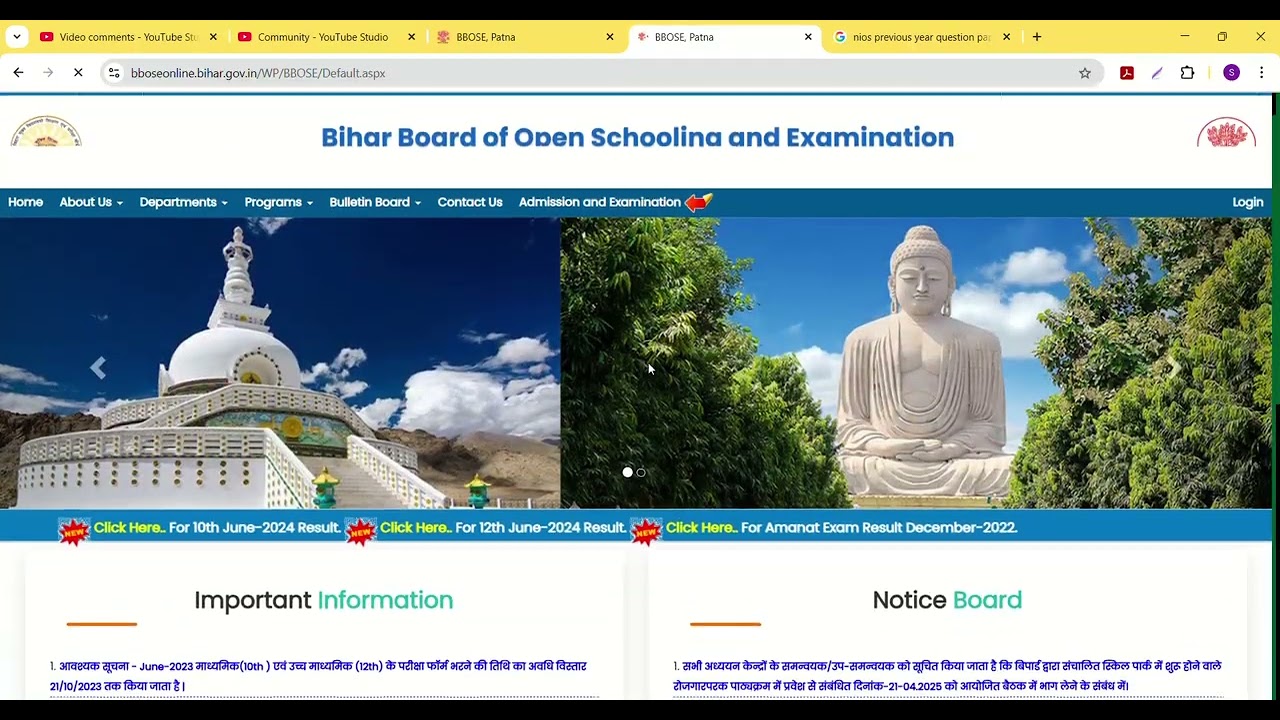
Task: Open a new browser tab
Action: [1037, 37]
